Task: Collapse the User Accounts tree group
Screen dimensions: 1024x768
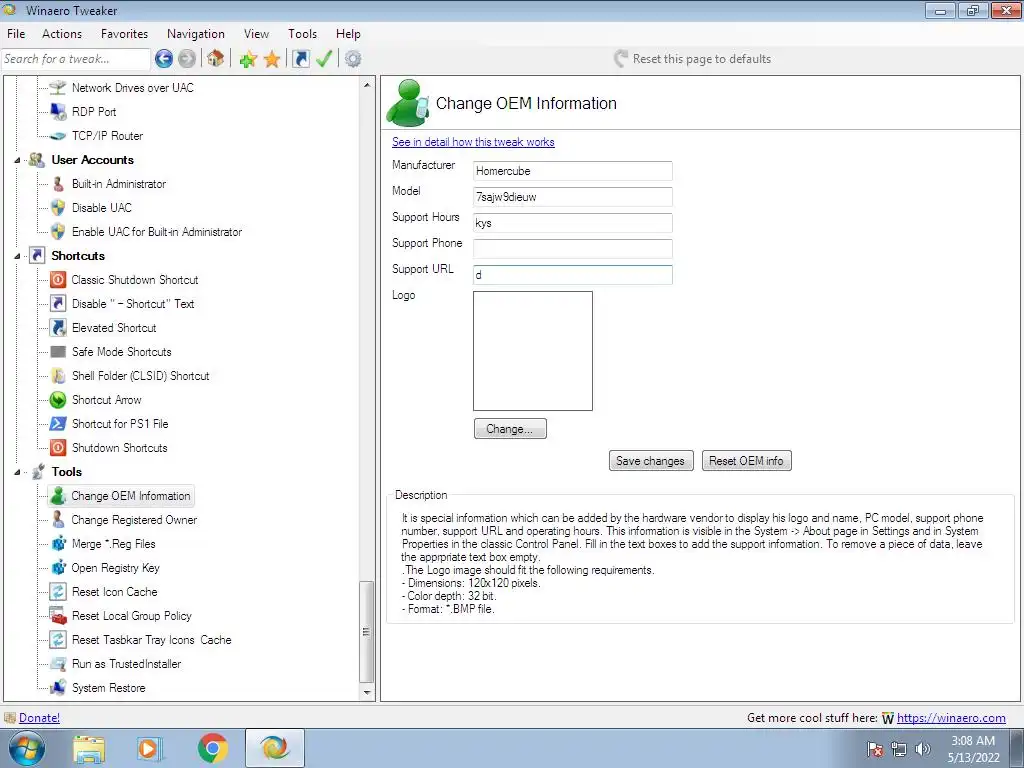Action: 18,160
